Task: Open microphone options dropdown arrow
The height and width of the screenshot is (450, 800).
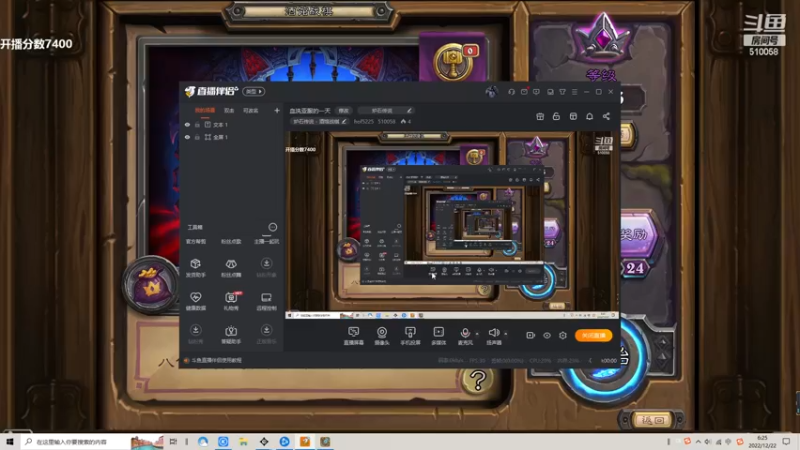Action: point(477,334)
